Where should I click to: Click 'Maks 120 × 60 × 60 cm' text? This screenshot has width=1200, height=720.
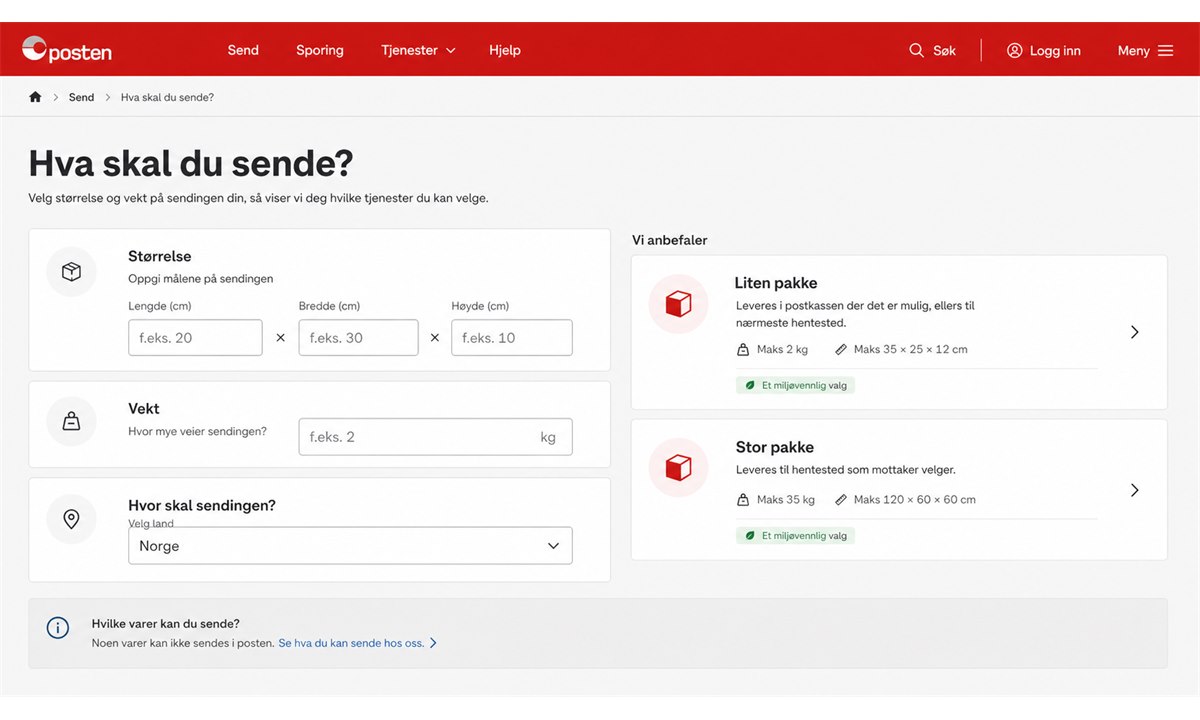[x=915, y=500]
